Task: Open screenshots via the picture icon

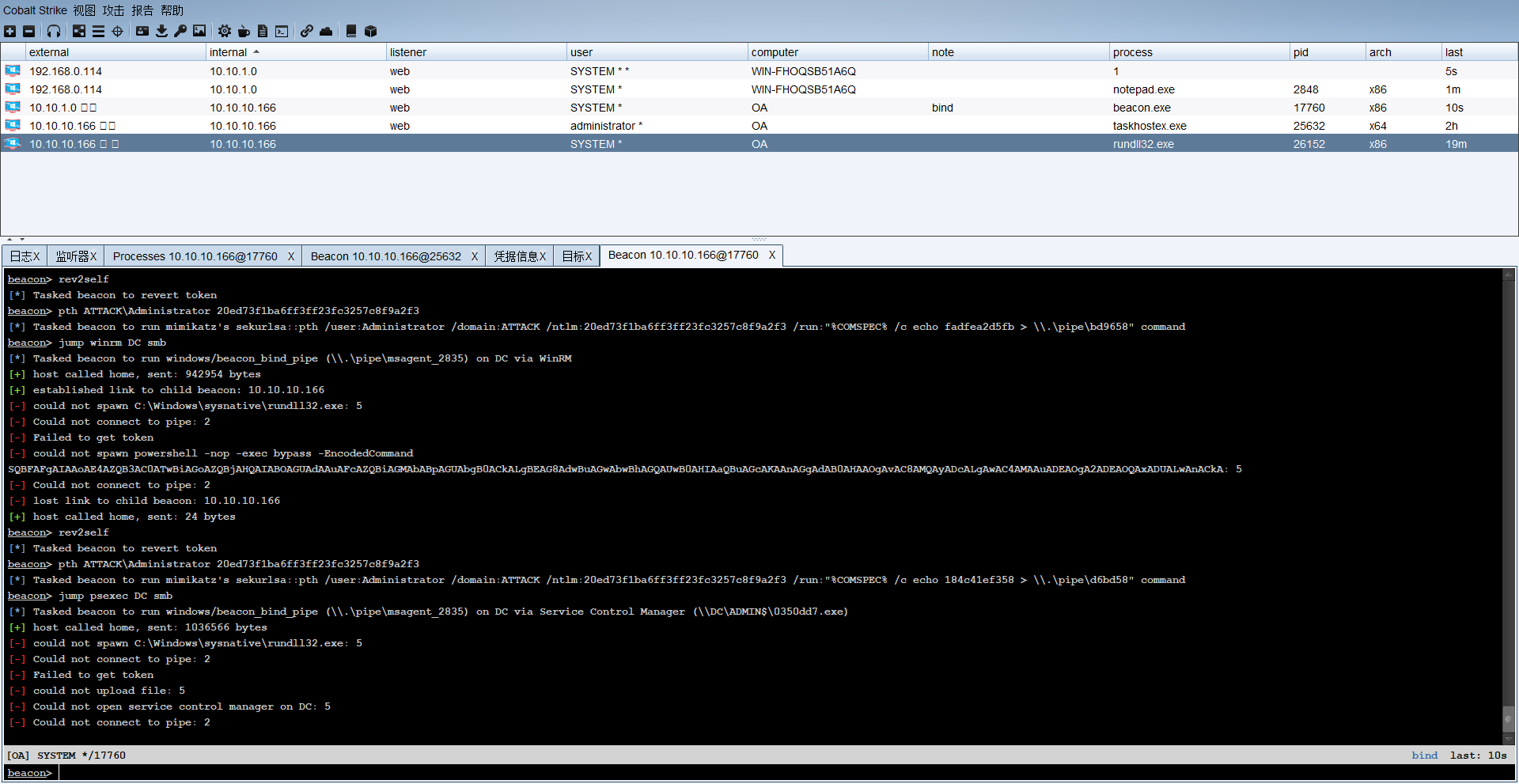Action: (x=199, y=31)
